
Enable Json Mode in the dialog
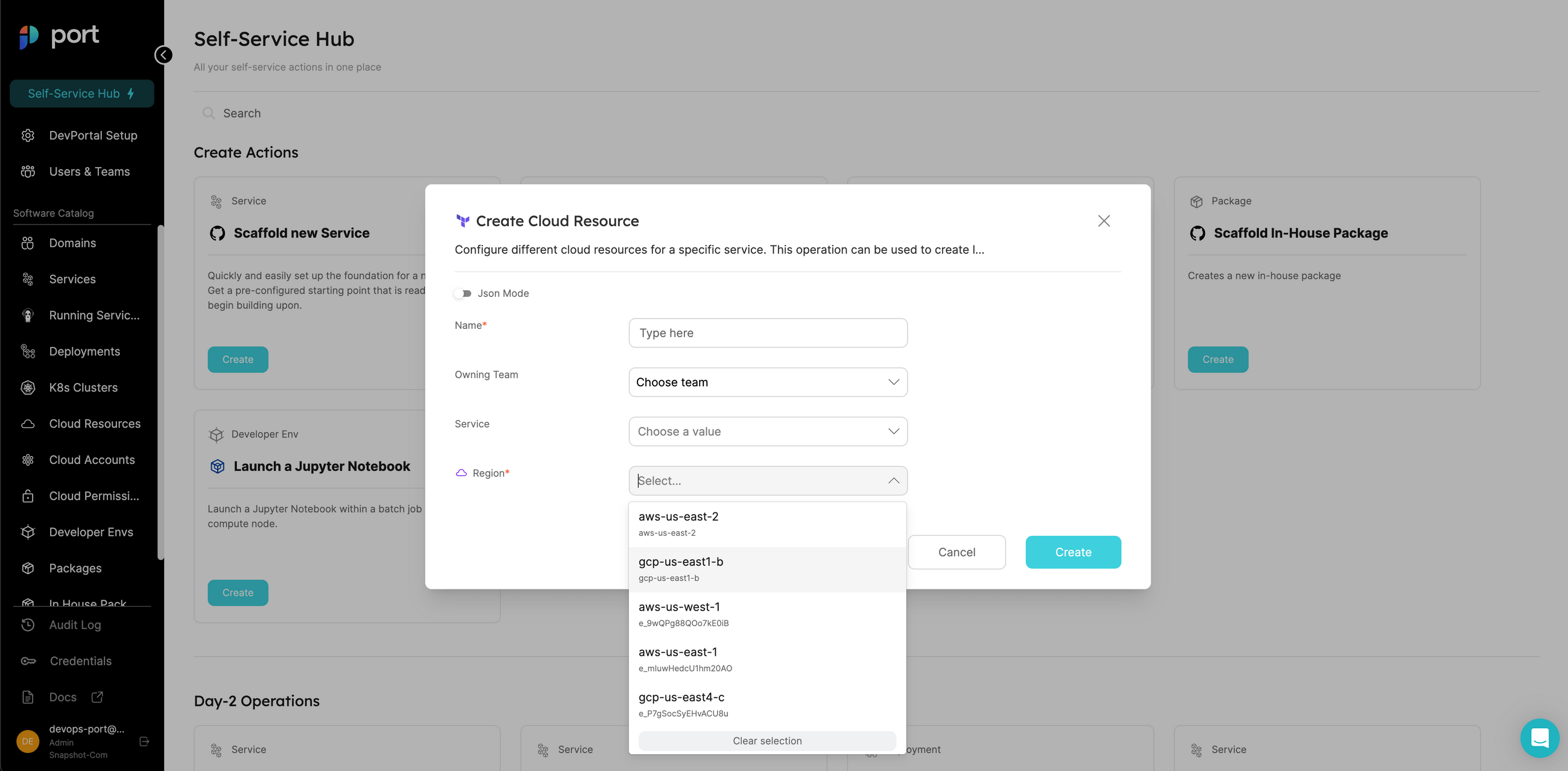point(463,293)
